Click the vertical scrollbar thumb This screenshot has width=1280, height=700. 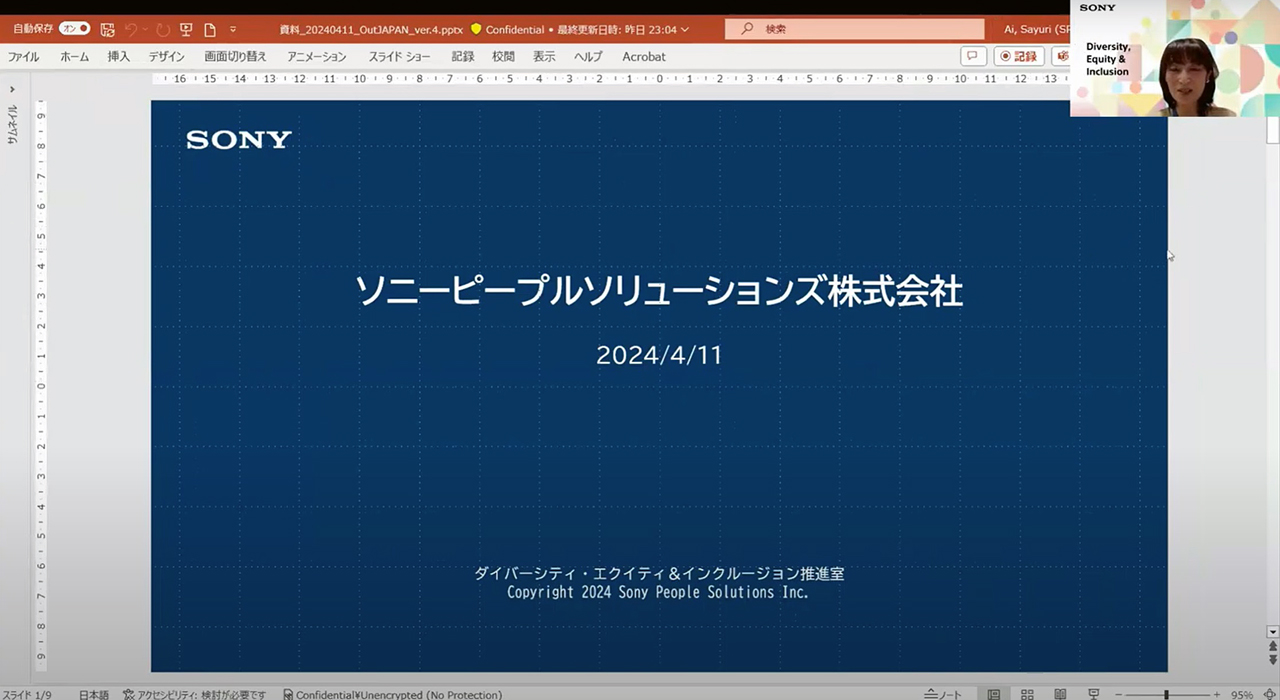tap(1273, 131)
